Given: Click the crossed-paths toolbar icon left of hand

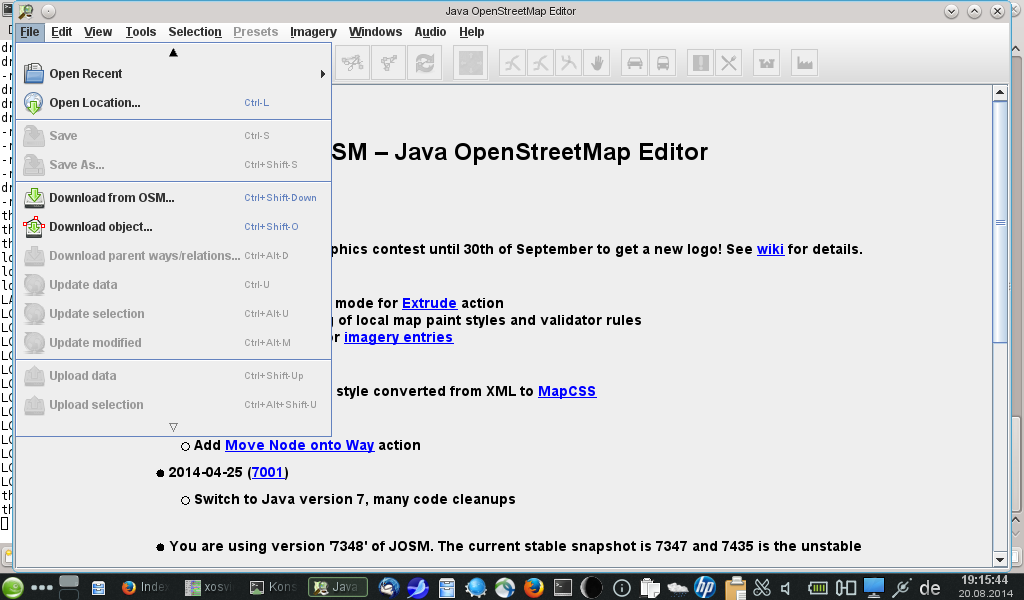Looking at the screenshot, I should [568, 63].
